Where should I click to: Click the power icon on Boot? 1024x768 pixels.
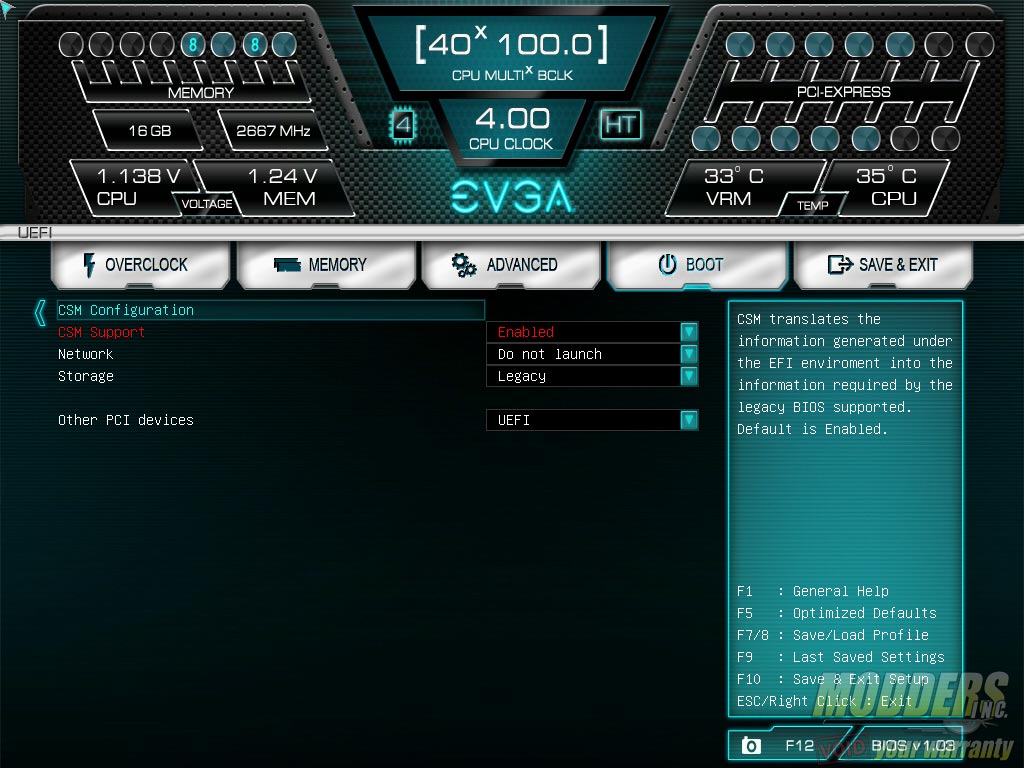(667, 264)
